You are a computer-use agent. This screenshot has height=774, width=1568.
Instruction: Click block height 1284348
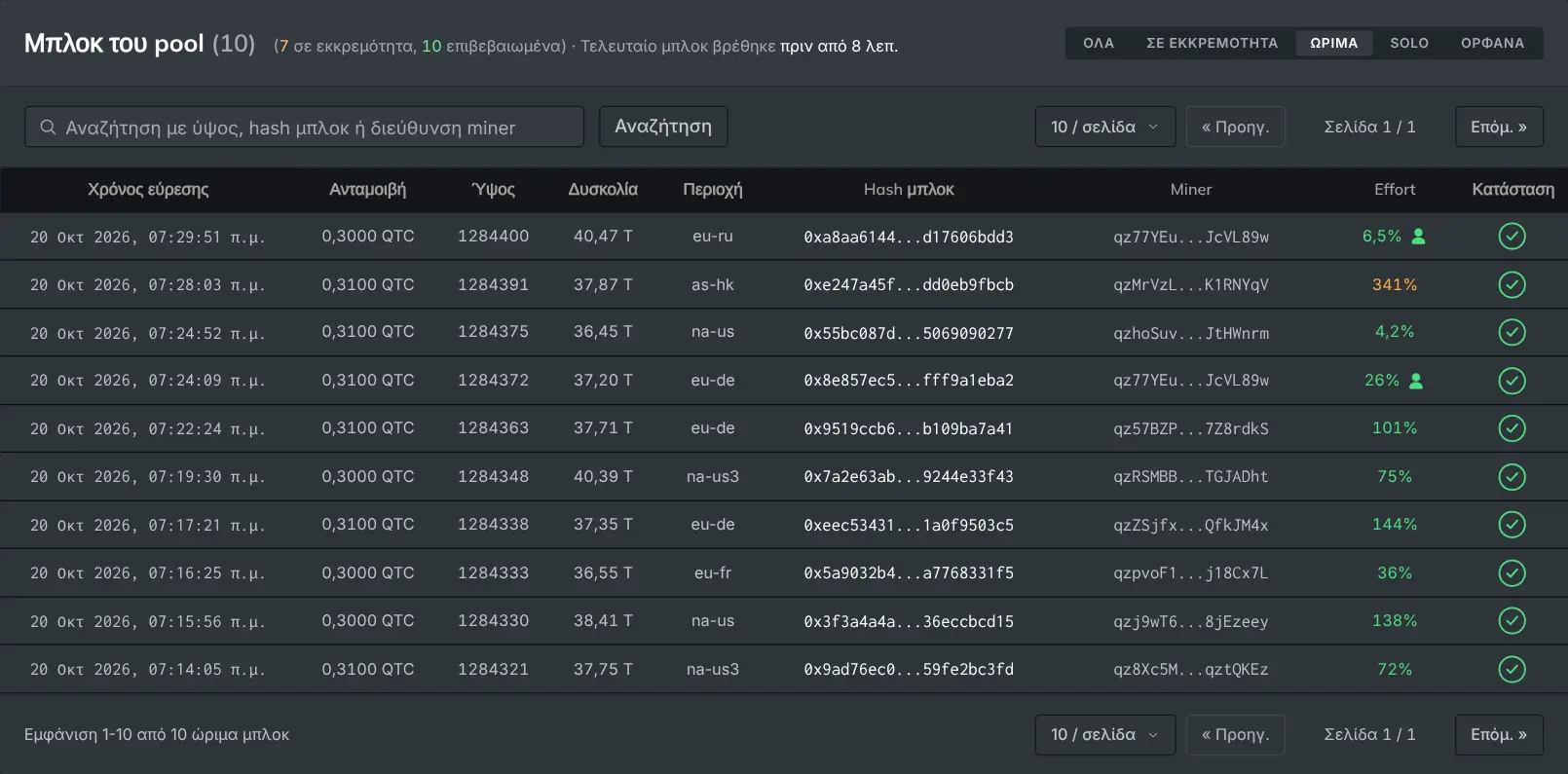click(494, 476)
